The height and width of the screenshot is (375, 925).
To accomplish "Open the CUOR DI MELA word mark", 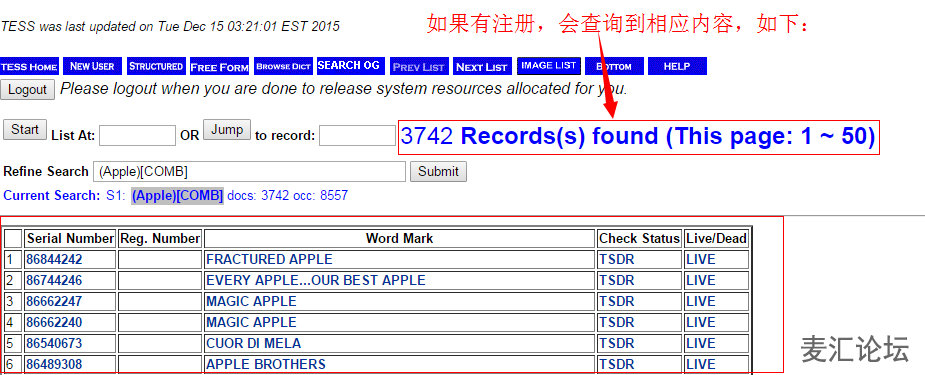I will [253, 343].
